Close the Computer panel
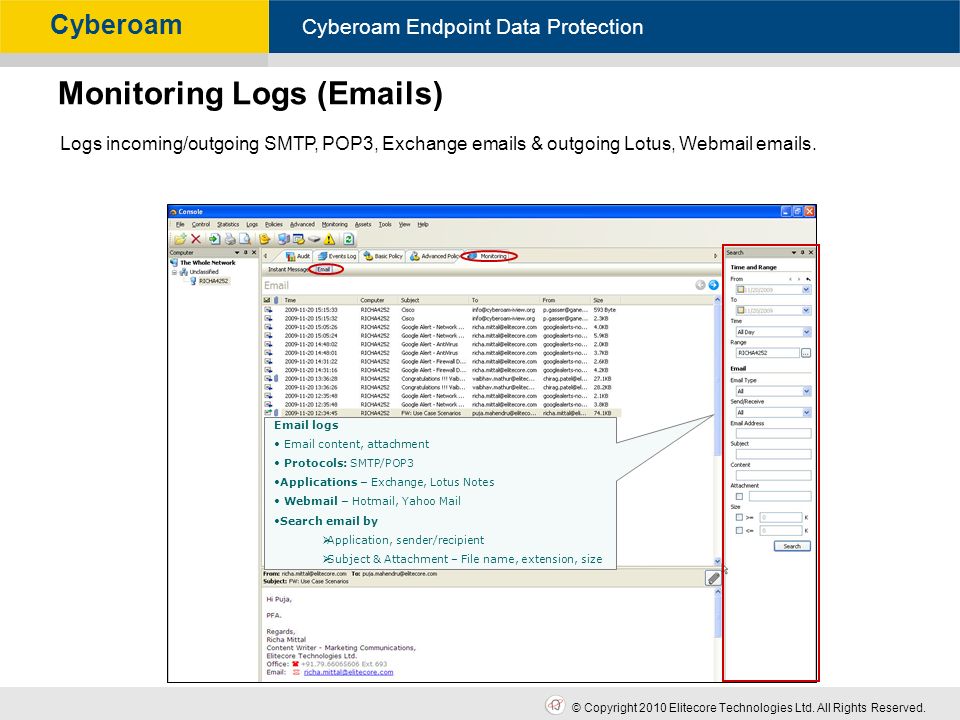This screenshot has width=960, height=720. pos(254,252)
